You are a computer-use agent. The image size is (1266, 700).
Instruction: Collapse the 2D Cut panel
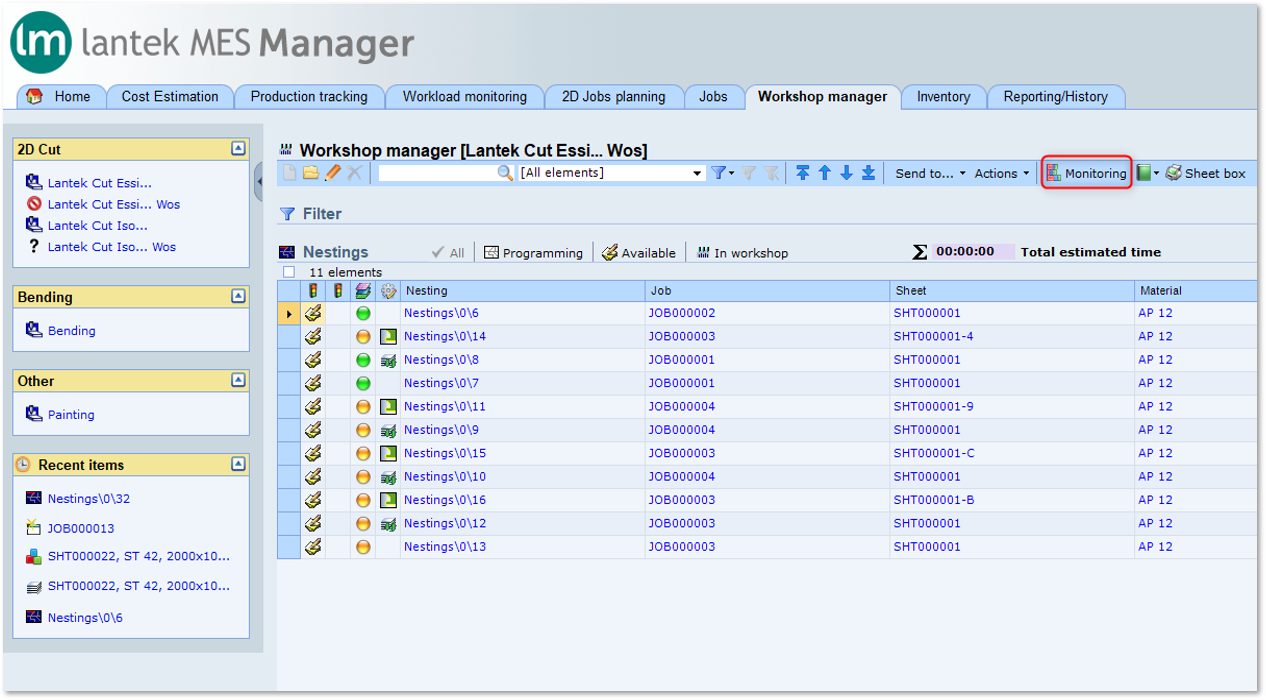(x=238, y=148)
